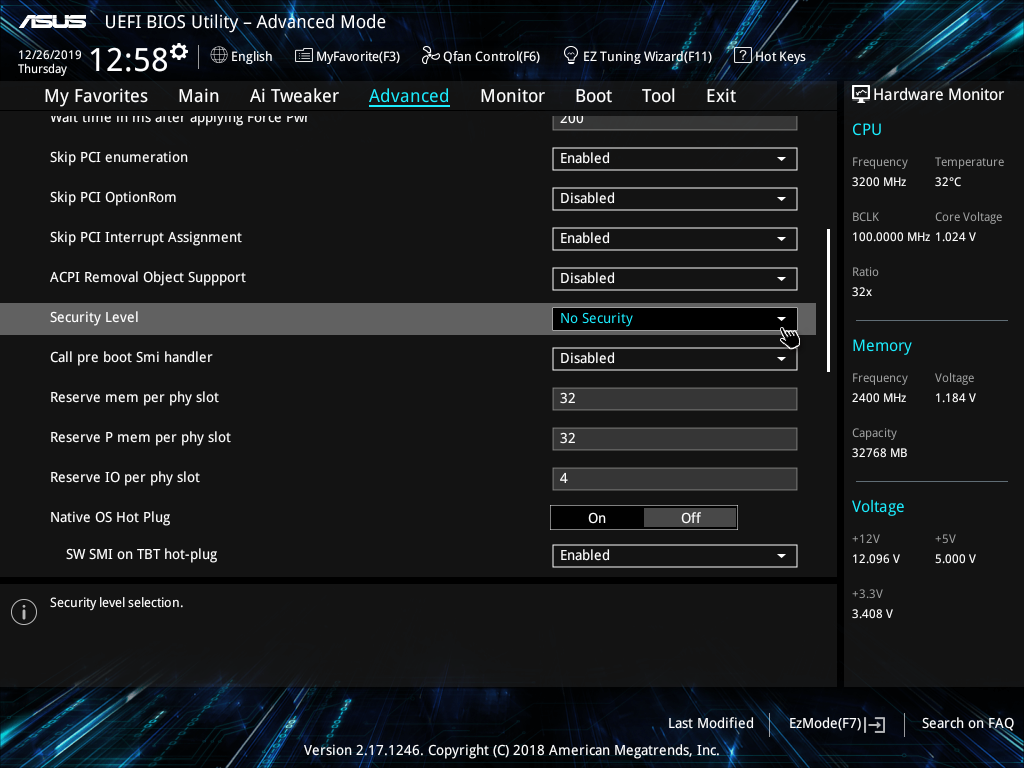Click the 12.096 V reading
1024x768 pixels.
click(876, 559)
